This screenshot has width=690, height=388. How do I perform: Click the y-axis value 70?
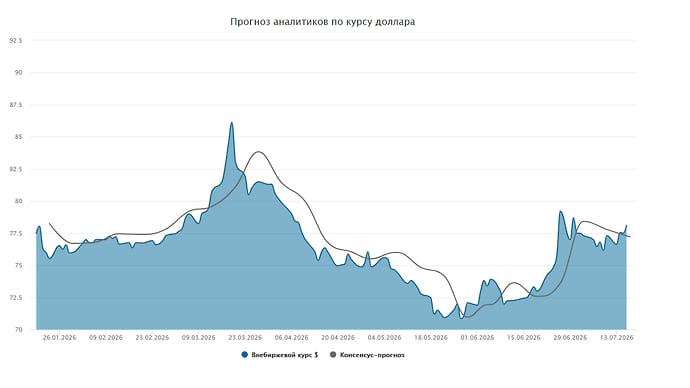[19, 329]
